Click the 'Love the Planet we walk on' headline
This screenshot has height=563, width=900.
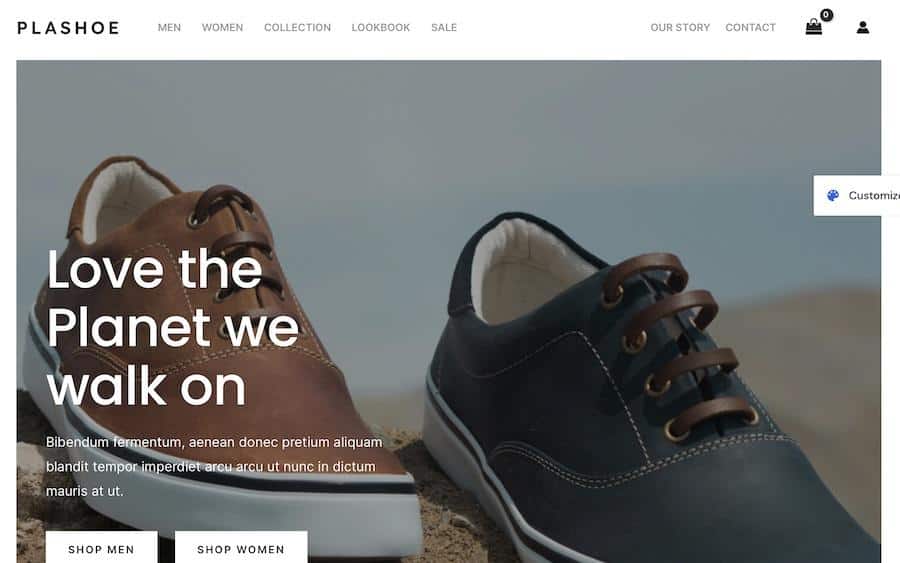[x=172, y=327]
